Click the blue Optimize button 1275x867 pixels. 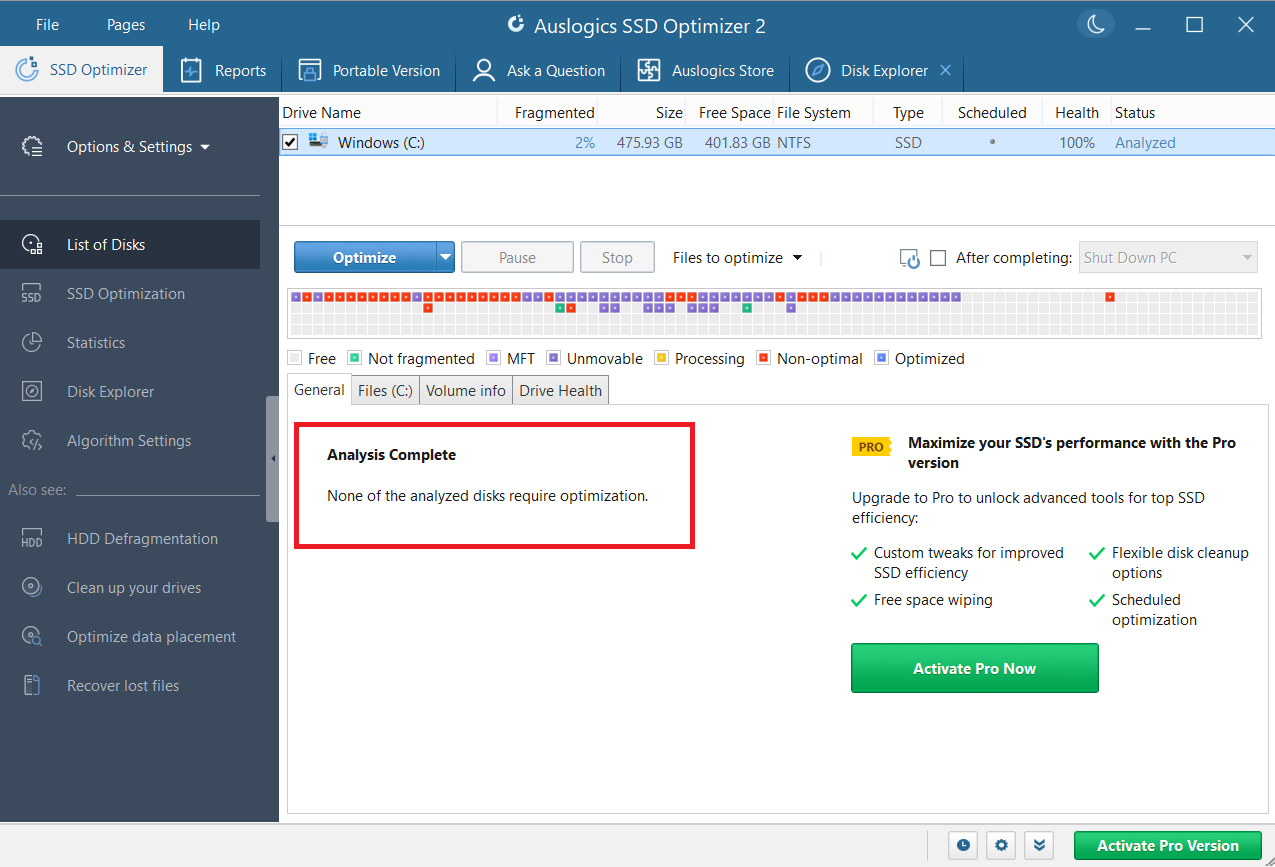(364, 258)
